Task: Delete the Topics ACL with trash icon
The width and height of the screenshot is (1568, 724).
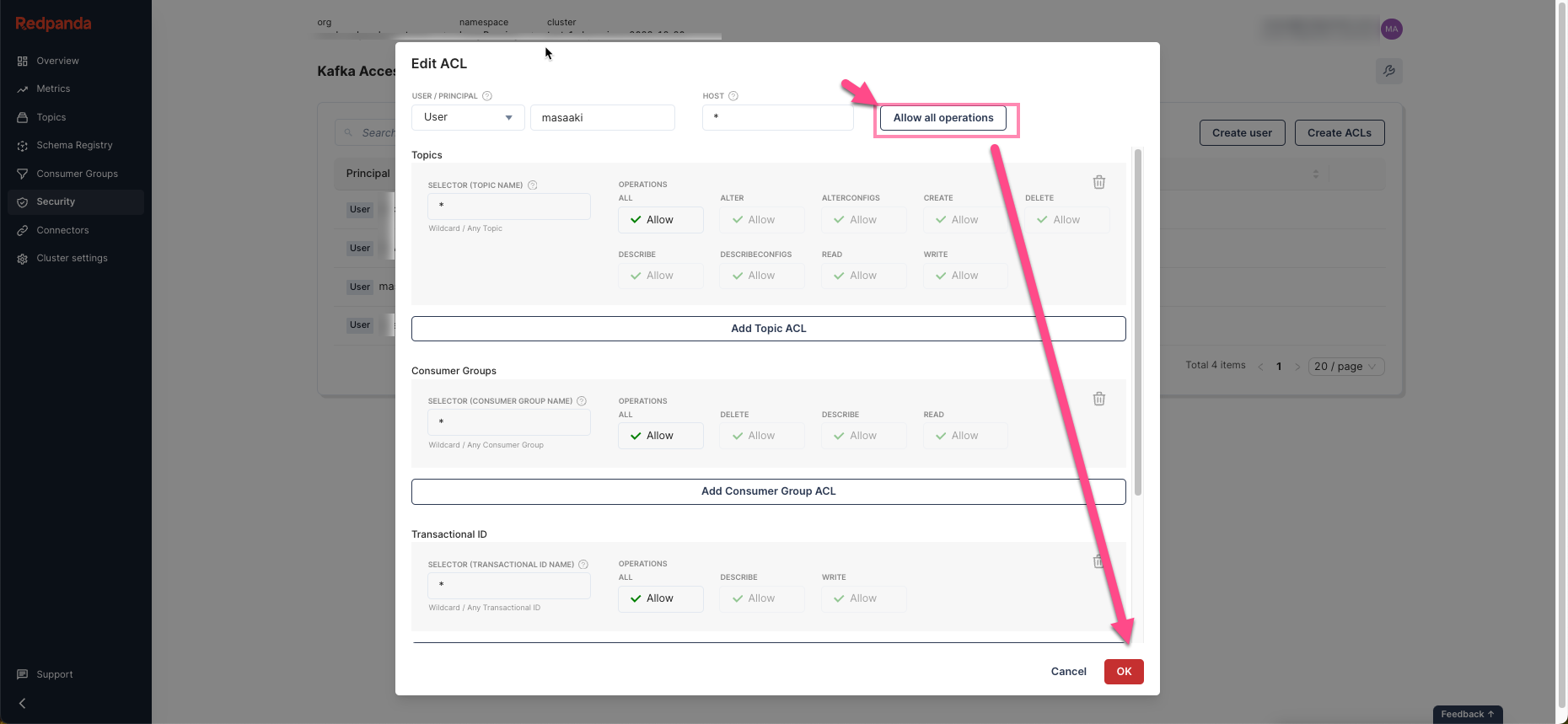Action: 1099,182
